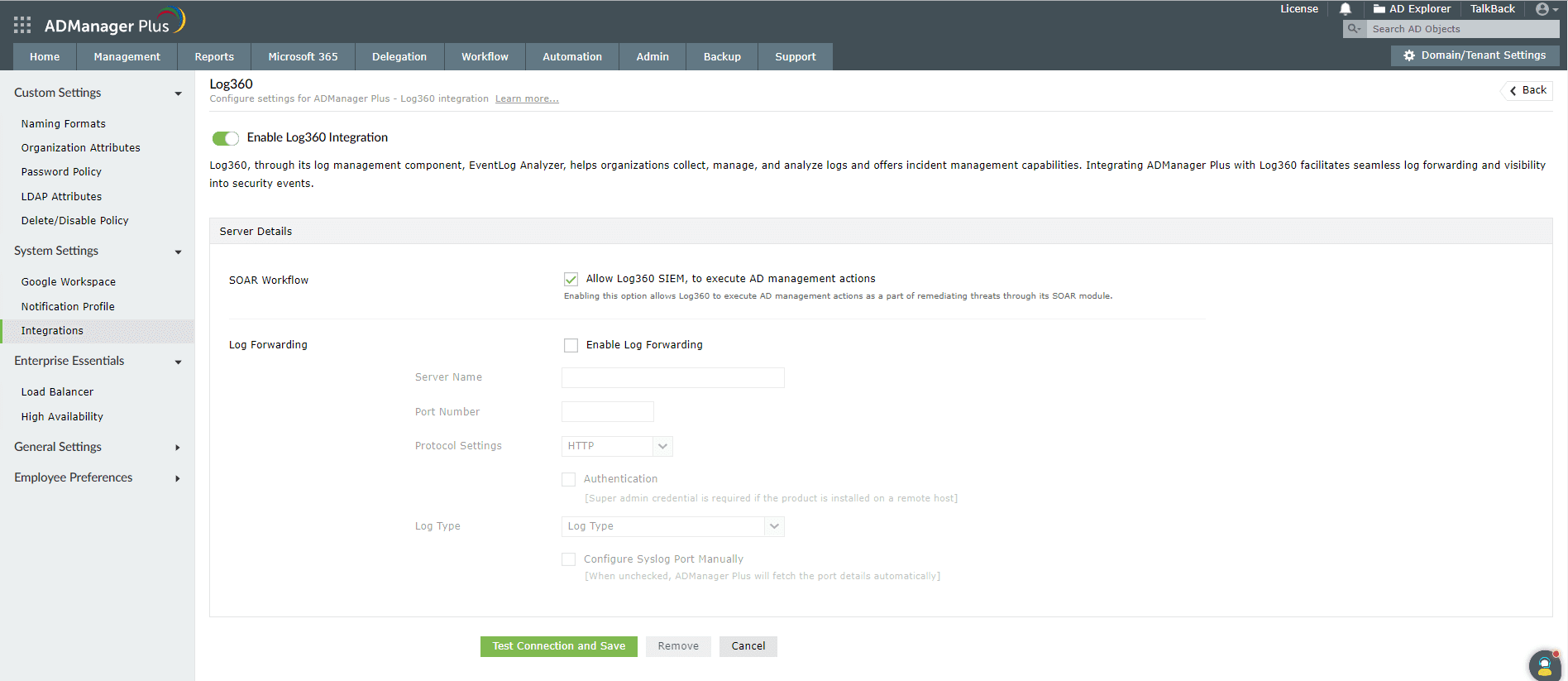Click the ADManager Plus logo
Screen dimensions: 1568x681
[115, 22]
